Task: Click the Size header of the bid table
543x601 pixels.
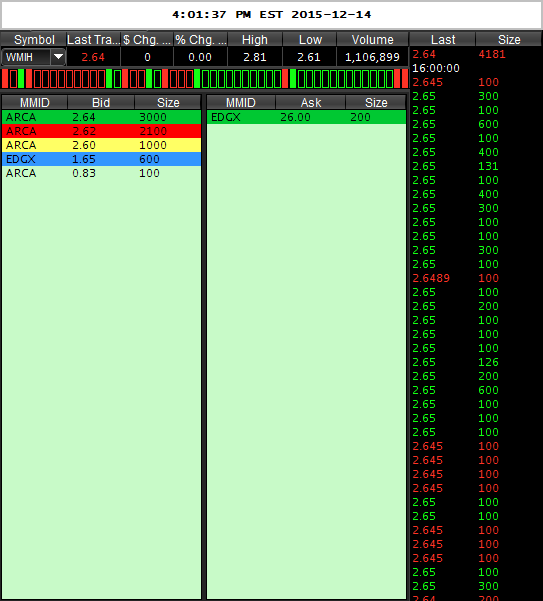Action: click(168, 102)
